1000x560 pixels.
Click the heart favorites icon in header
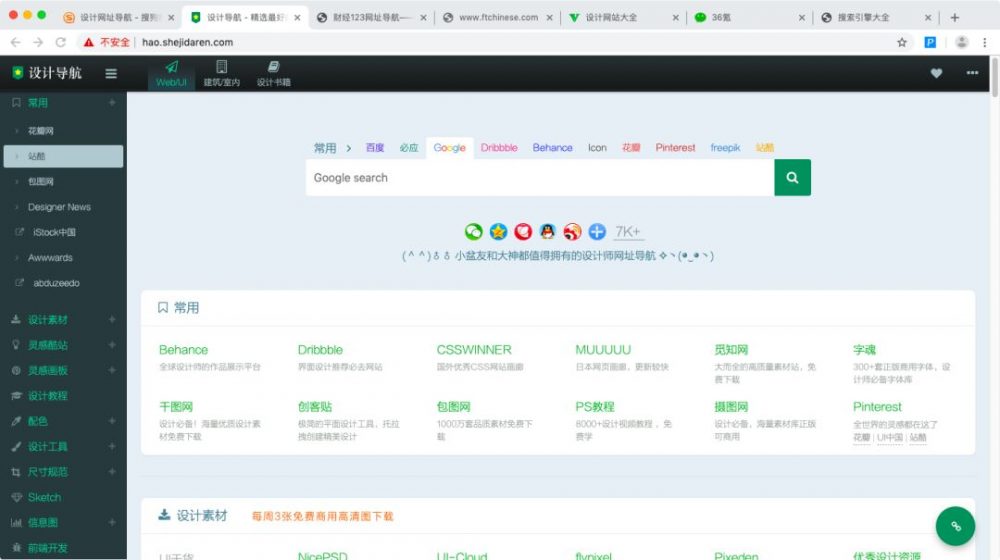(936, 73)
